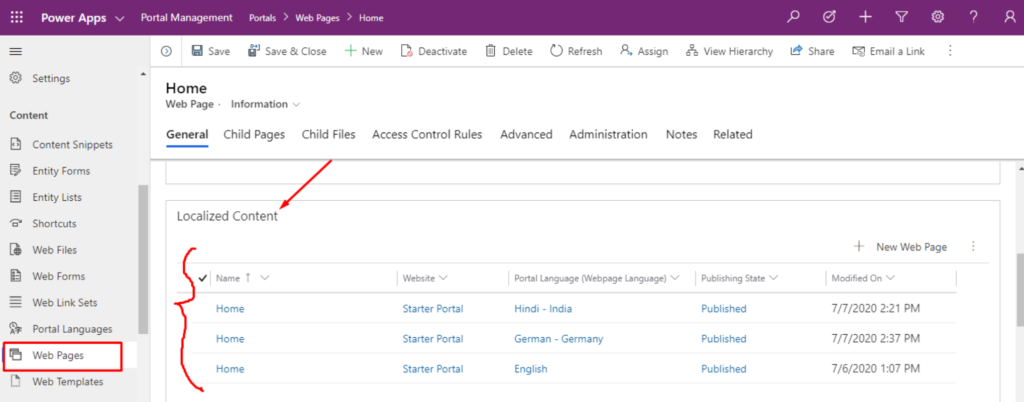The height and width of the screenshot is (402, 1024).
Task: Open Modified On column dropdown
Action: point(889,278)
